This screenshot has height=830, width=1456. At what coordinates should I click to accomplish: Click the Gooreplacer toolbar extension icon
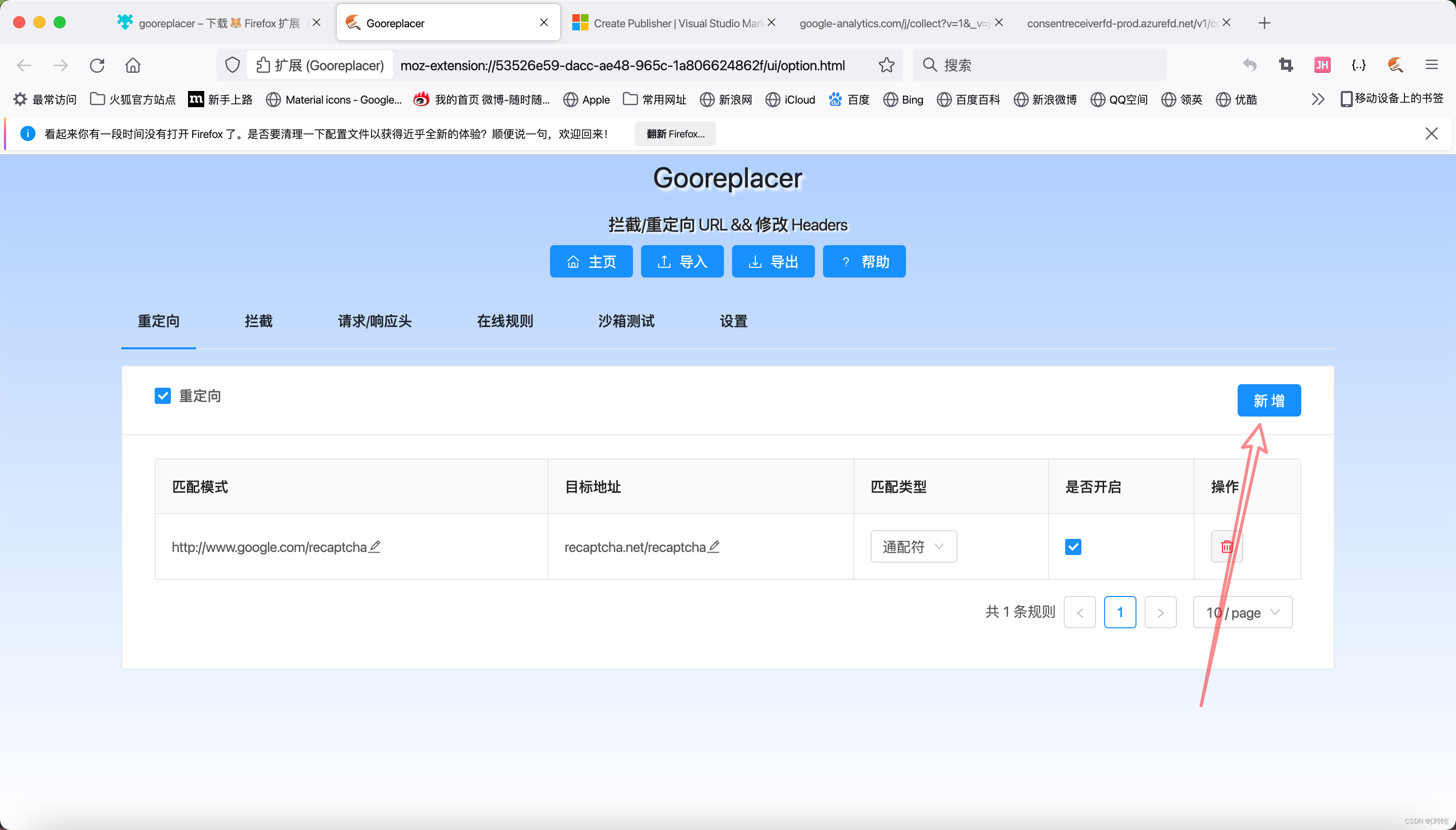(1395, 65)
